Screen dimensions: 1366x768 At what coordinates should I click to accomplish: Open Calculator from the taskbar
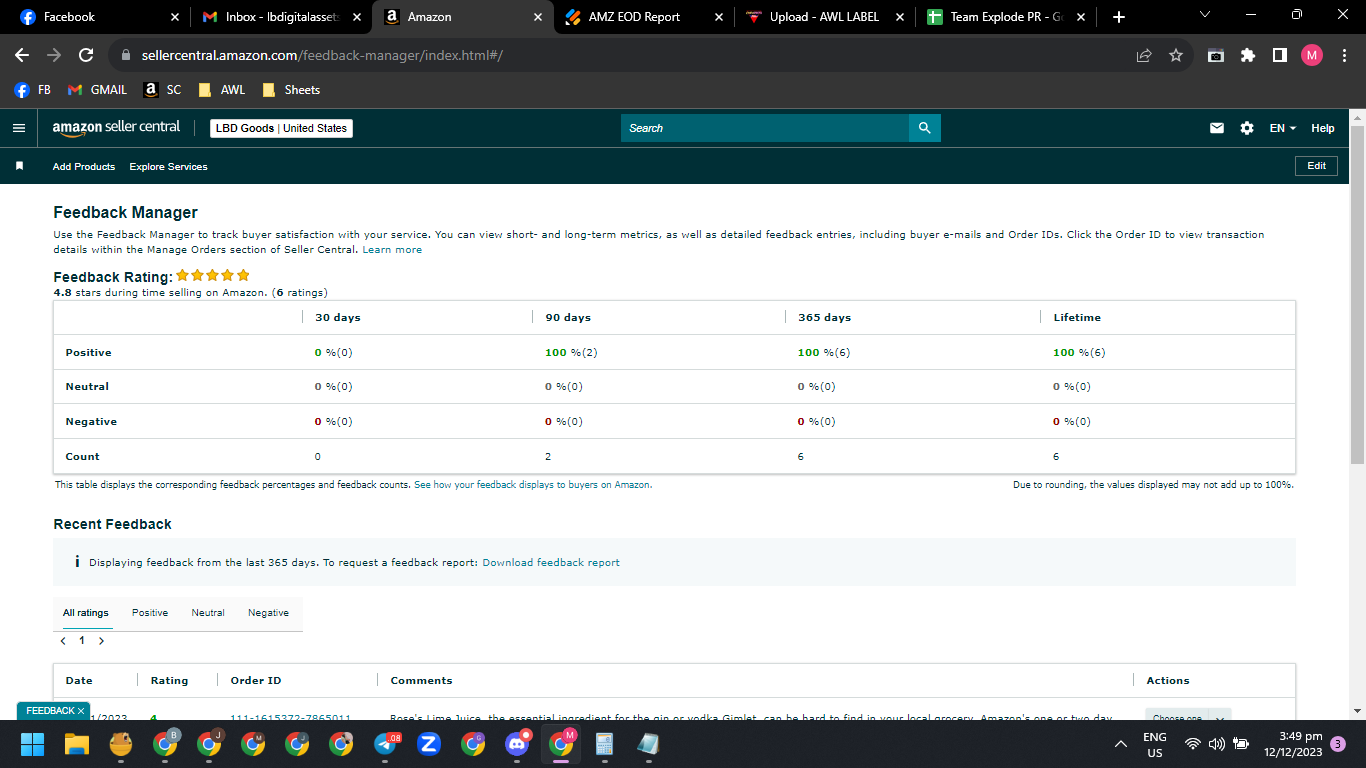pyautogui.click(x=604, y=744)
